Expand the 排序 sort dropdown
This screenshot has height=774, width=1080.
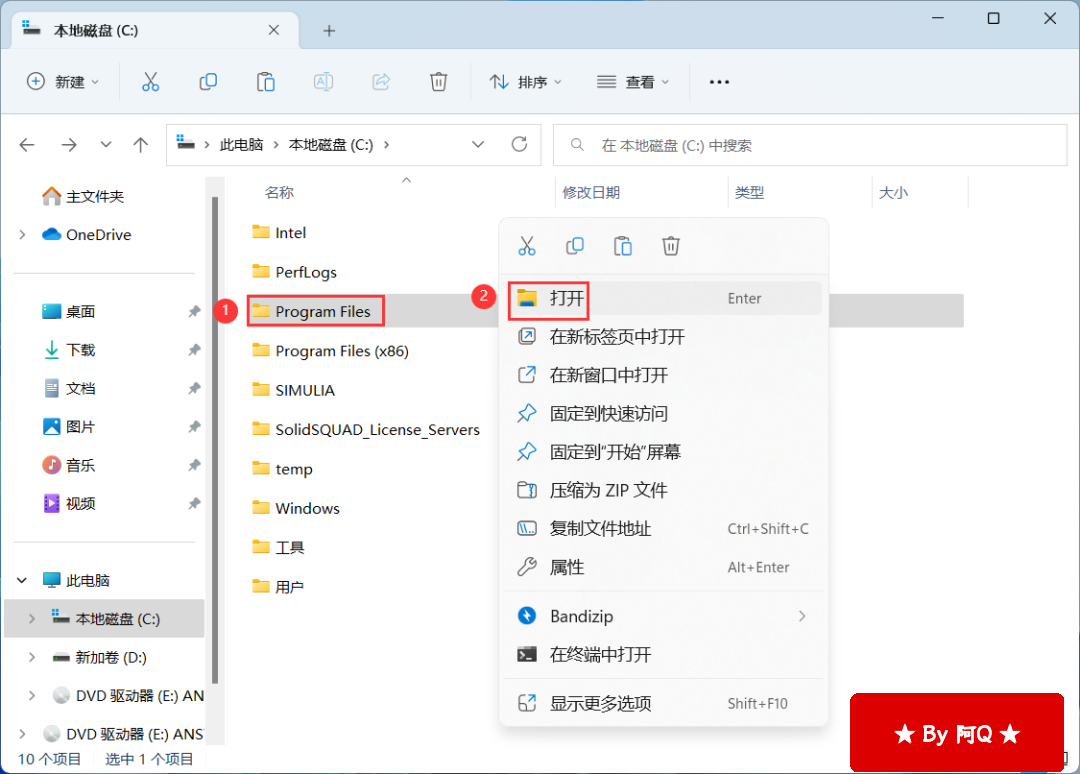click(x=525, y=82)
